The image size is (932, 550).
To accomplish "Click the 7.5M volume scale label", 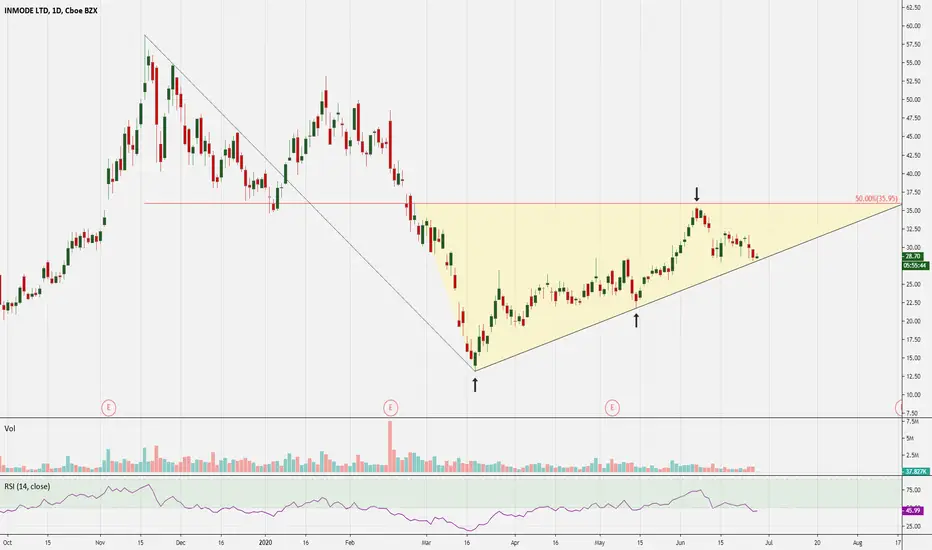I will 912,422.
